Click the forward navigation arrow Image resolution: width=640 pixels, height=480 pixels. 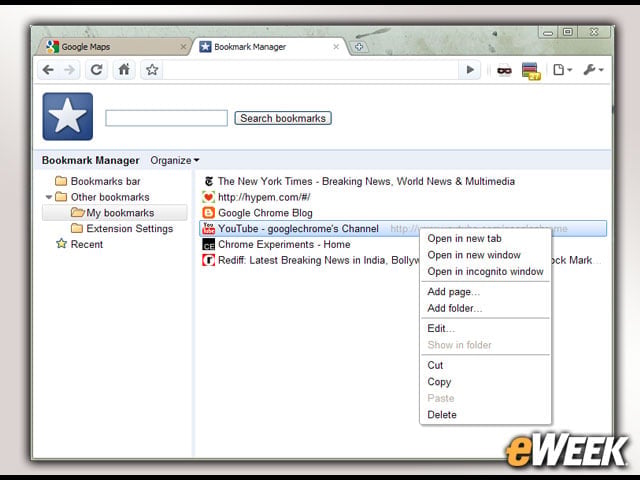pos(70,70)
